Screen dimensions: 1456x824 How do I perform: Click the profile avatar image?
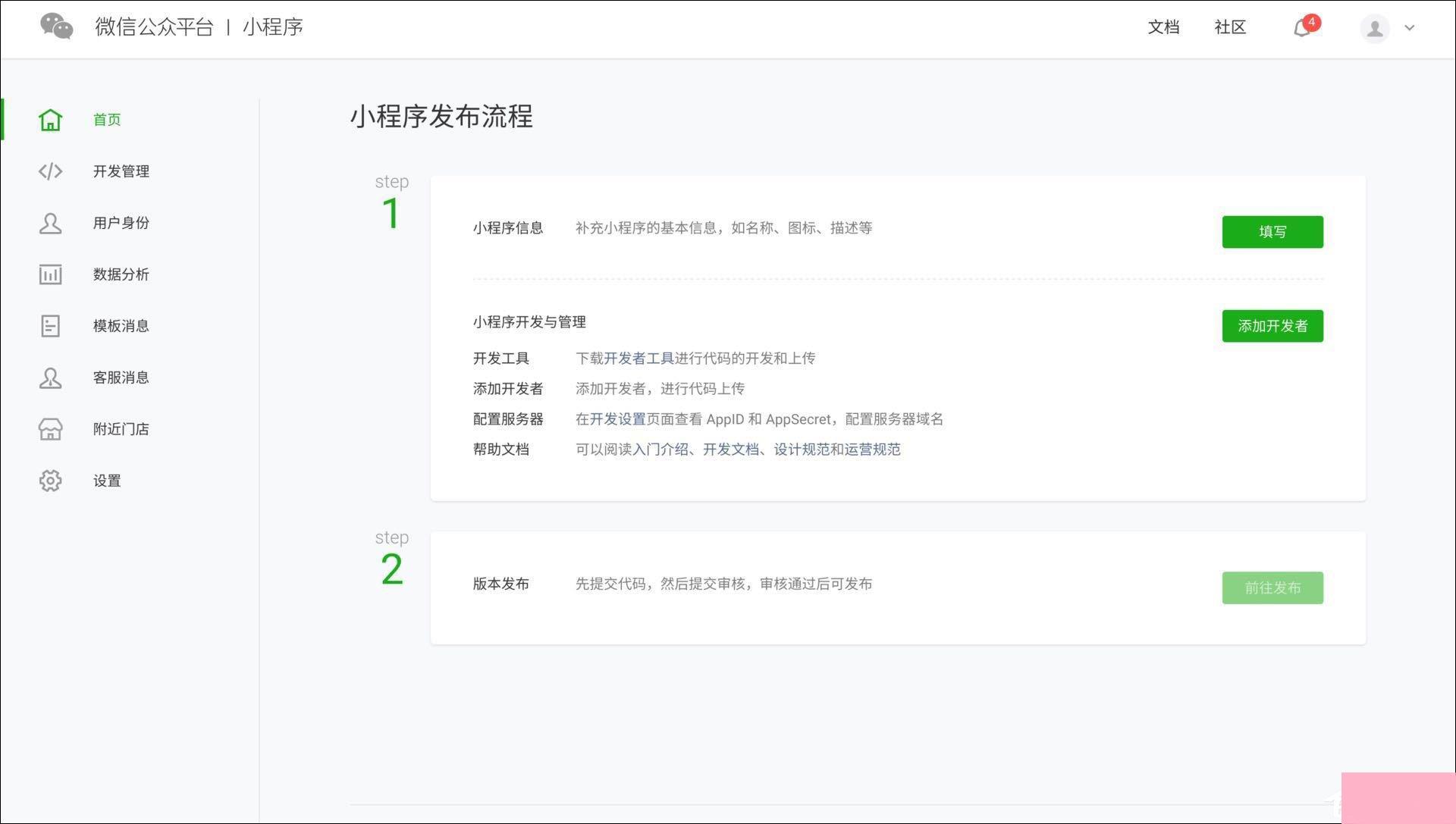click(x=1375, y=28)
